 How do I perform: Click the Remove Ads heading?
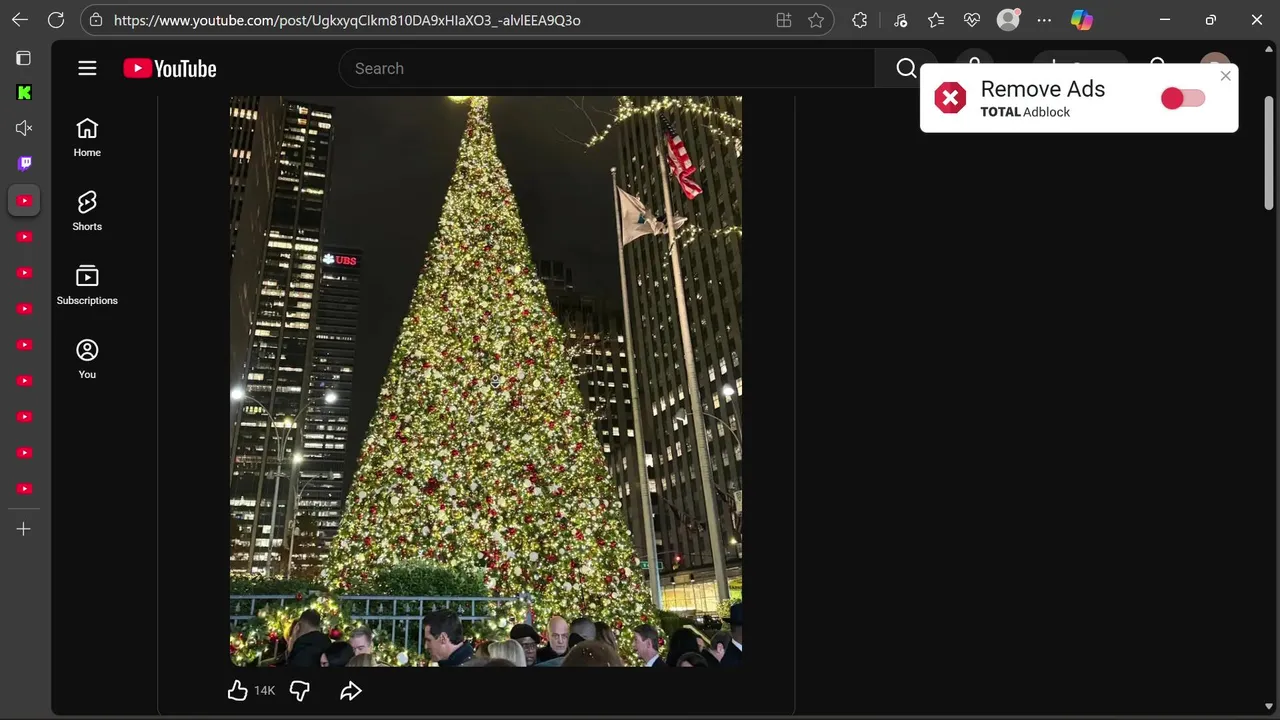[x=1042, y=89]
